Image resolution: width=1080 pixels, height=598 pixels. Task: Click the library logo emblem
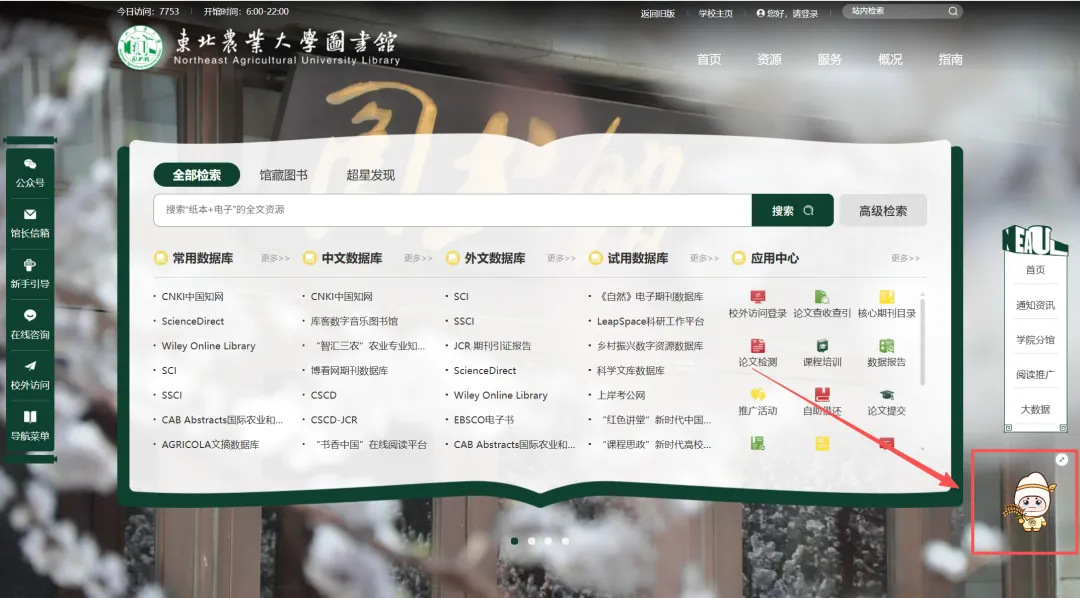point(141,48)
